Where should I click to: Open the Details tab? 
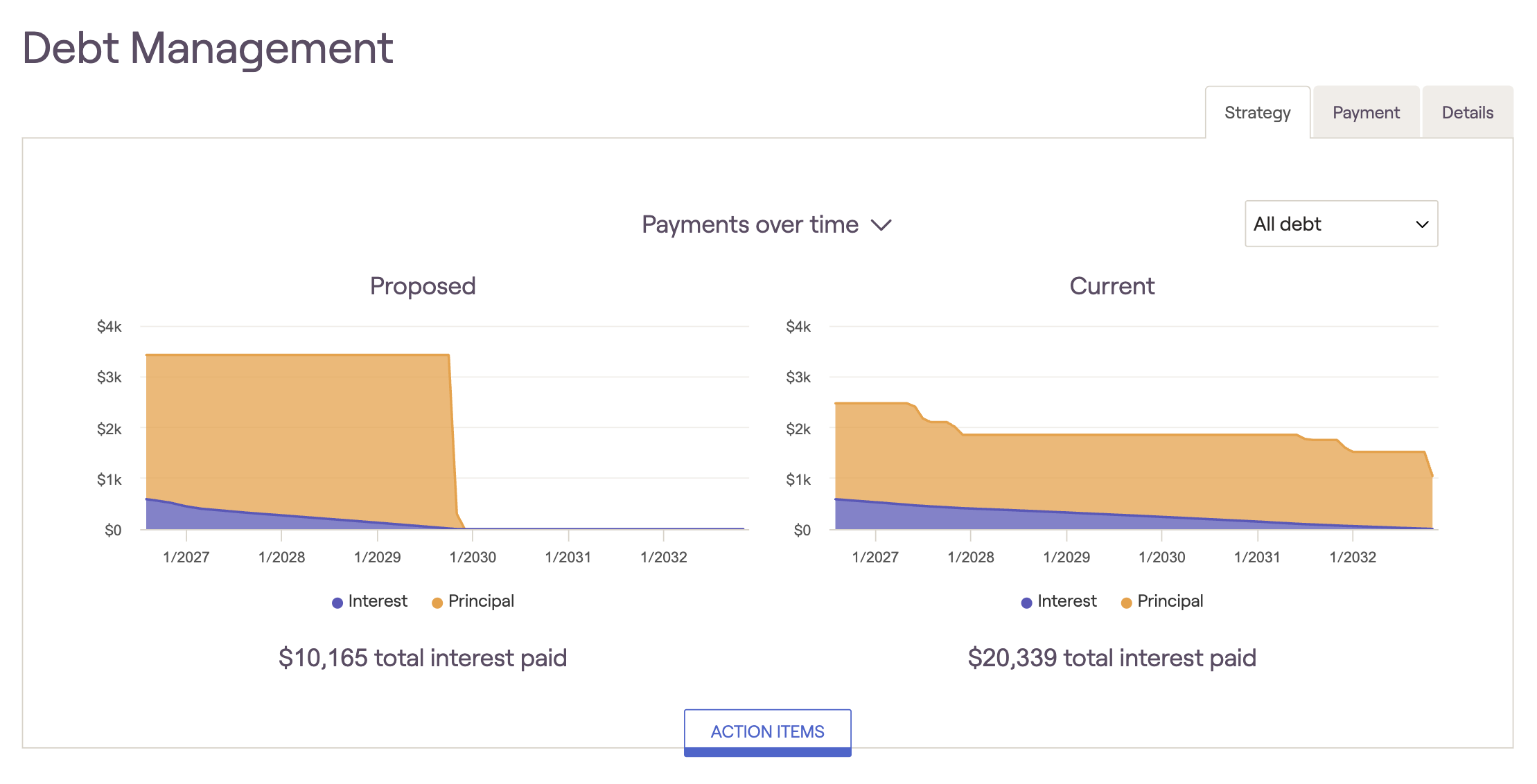1467,112
